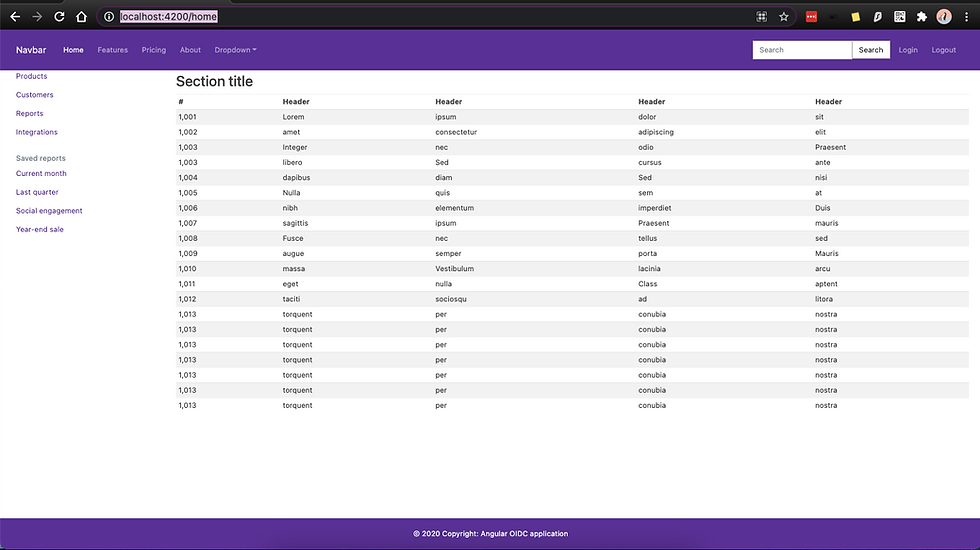
Task: Open the QR code extension icon
Action: pos(899,17)
